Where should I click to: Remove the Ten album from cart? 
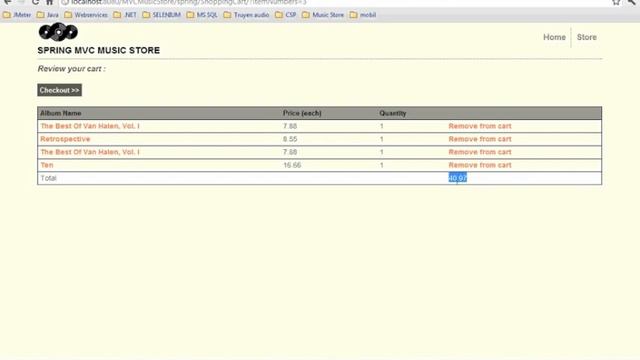(480, 165)
